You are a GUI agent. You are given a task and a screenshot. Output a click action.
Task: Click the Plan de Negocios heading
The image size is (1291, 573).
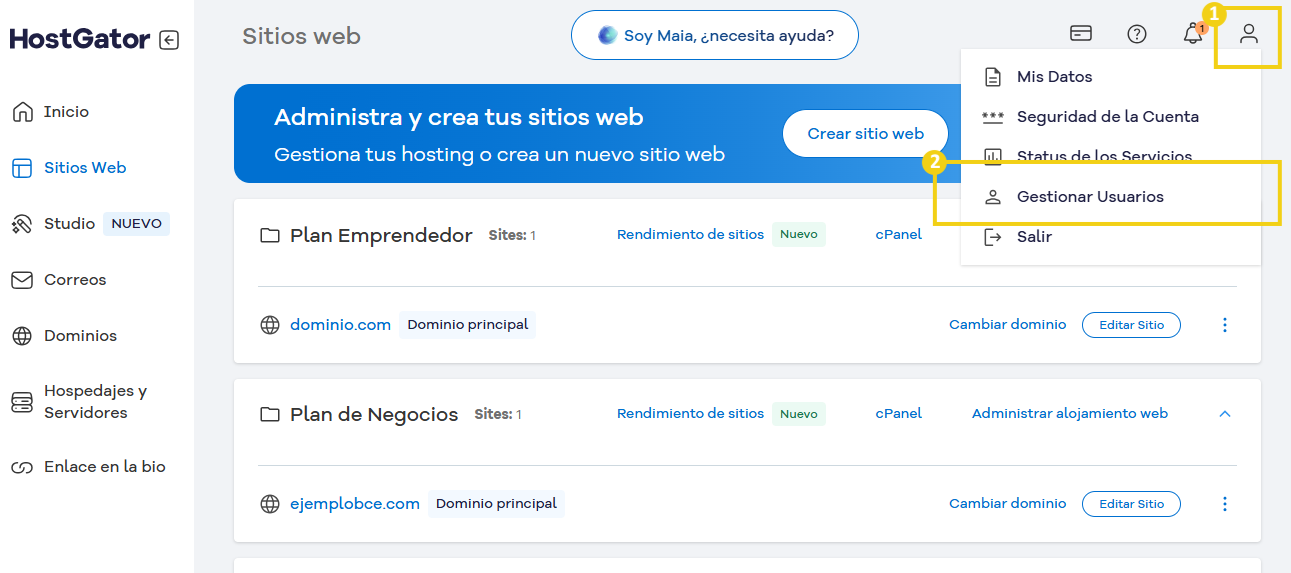374,415
